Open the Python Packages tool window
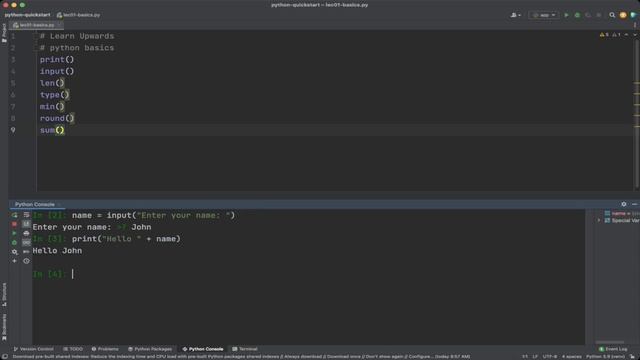This screenshot has width=640, height=360. pyautogui.click(x=150, y=349)
